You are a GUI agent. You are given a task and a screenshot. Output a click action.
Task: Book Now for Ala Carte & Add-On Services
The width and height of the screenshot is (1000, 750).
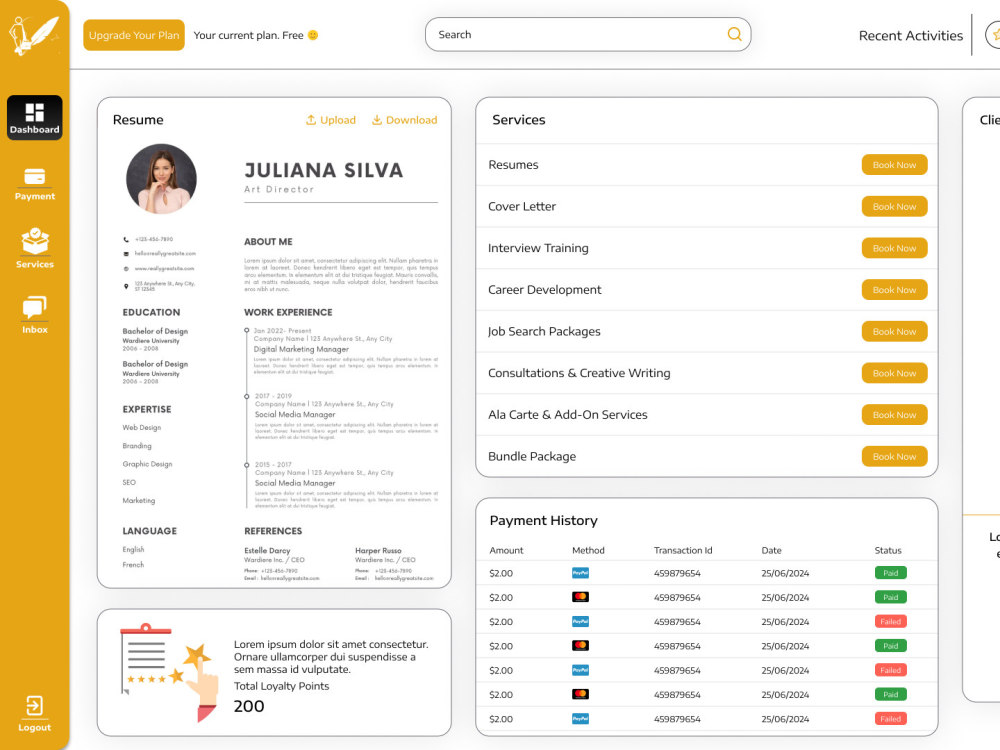tap(894, 415)
